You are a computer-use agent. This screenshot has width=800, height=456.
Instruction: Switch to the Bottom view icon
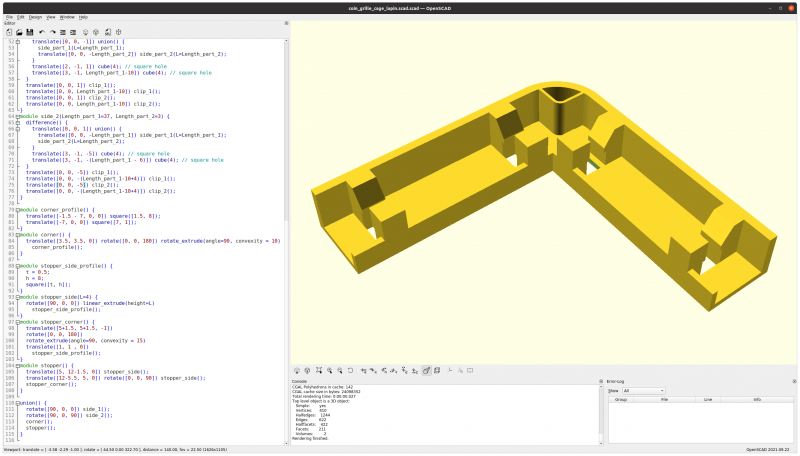(384, 371)
